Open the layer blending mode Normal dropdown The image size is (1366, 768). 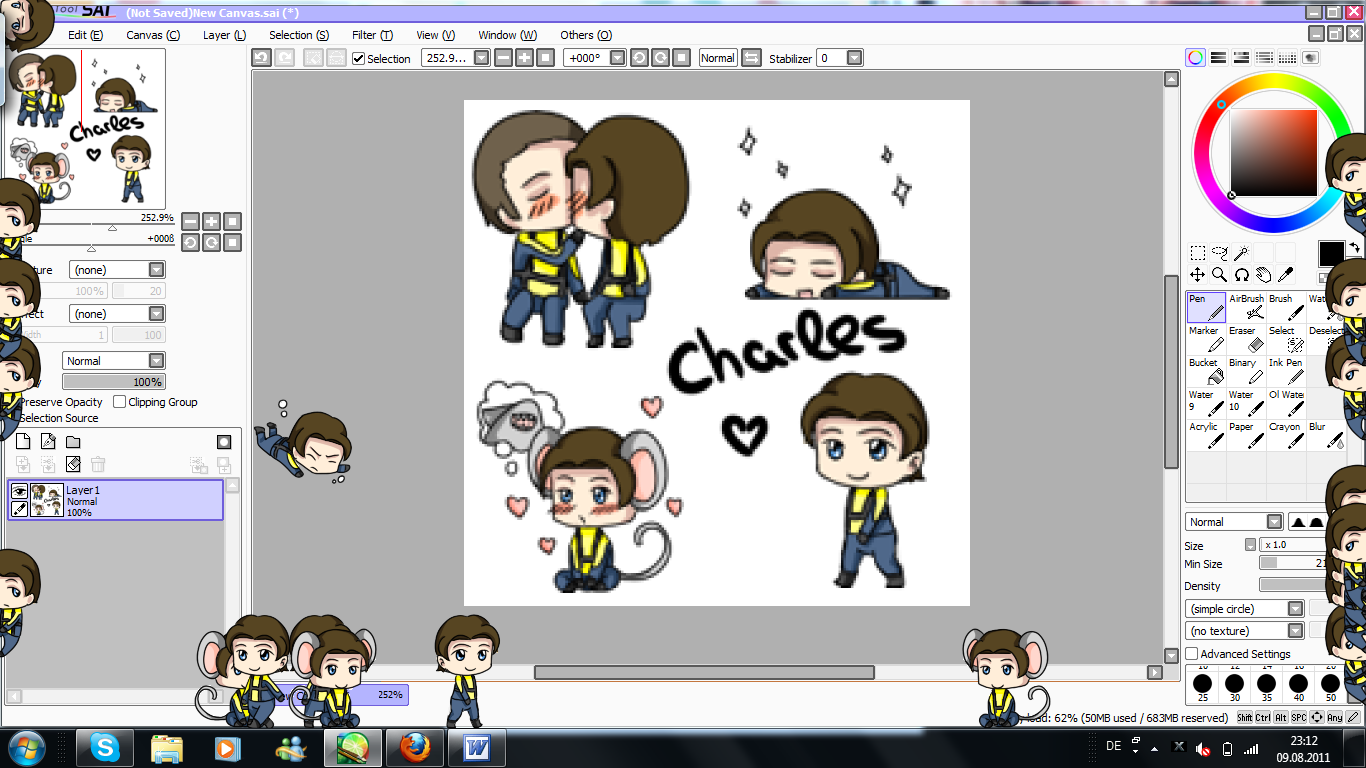(114, 360)
